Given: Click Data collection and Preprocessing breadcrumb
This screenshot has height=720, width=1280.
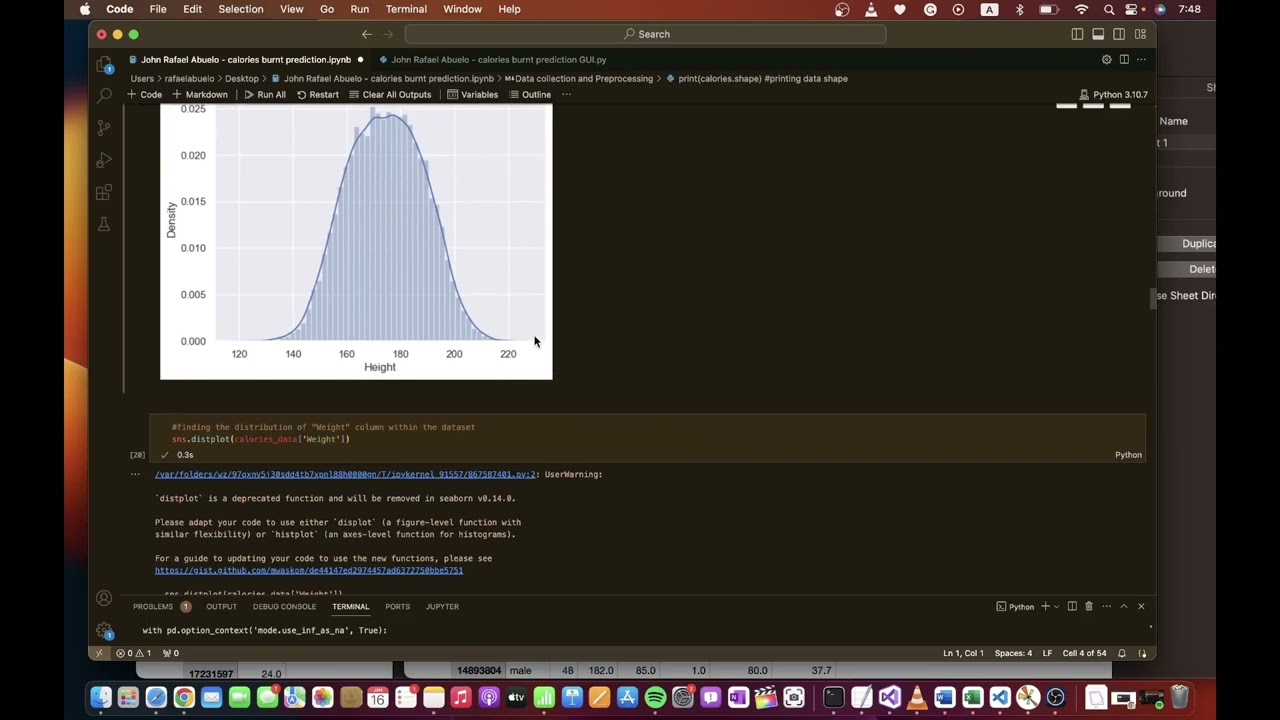Looking at the screenshot, I should click(x=578, y=78).
